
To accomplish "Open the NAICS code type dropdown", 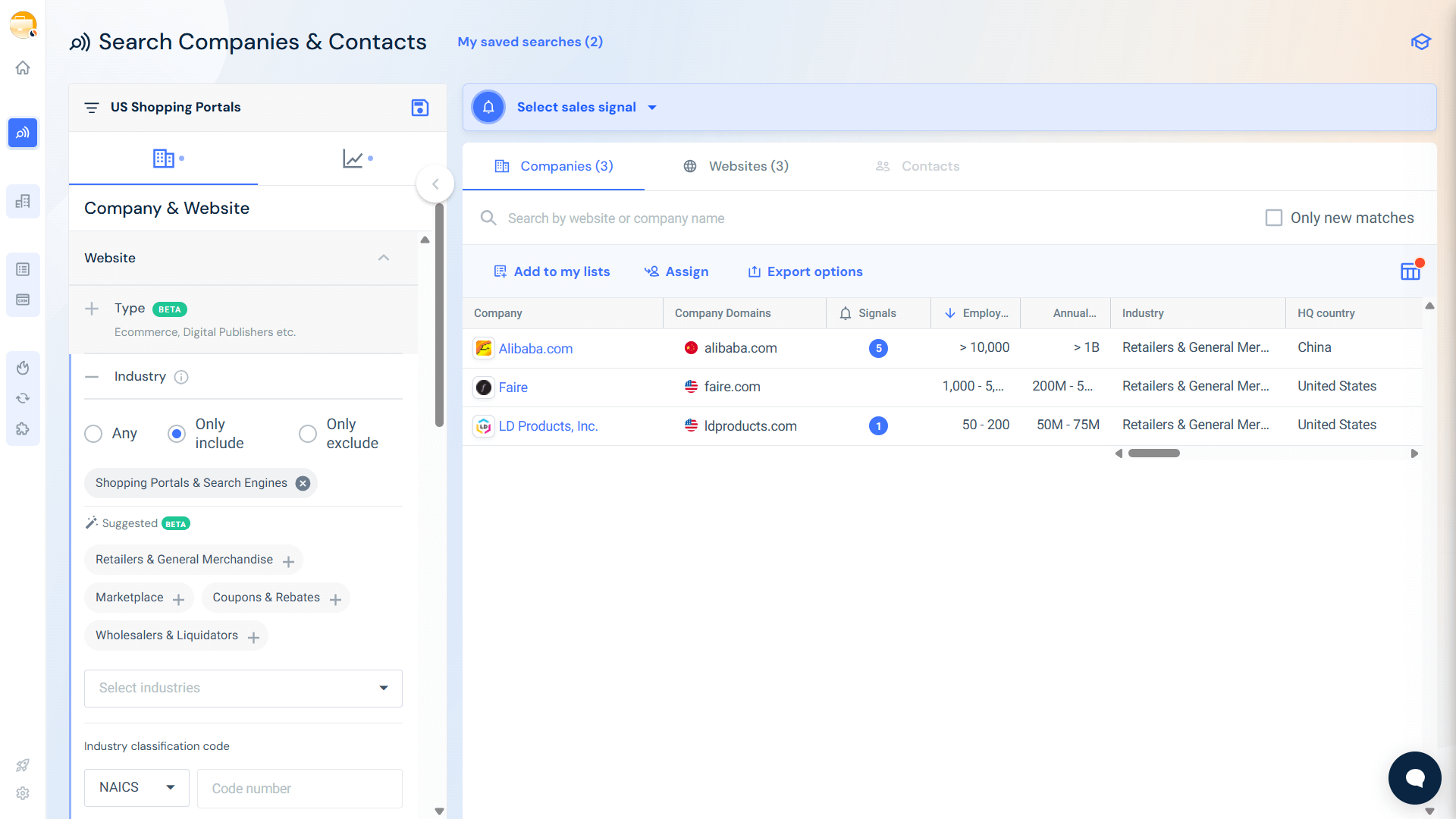I will tap(136, 788).
